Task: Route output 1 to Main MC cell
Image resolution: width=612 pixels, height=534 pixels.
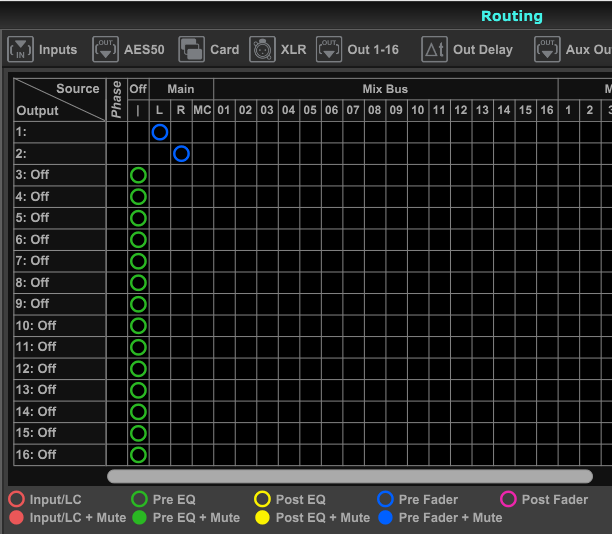Action: click(x=203, y=132)
